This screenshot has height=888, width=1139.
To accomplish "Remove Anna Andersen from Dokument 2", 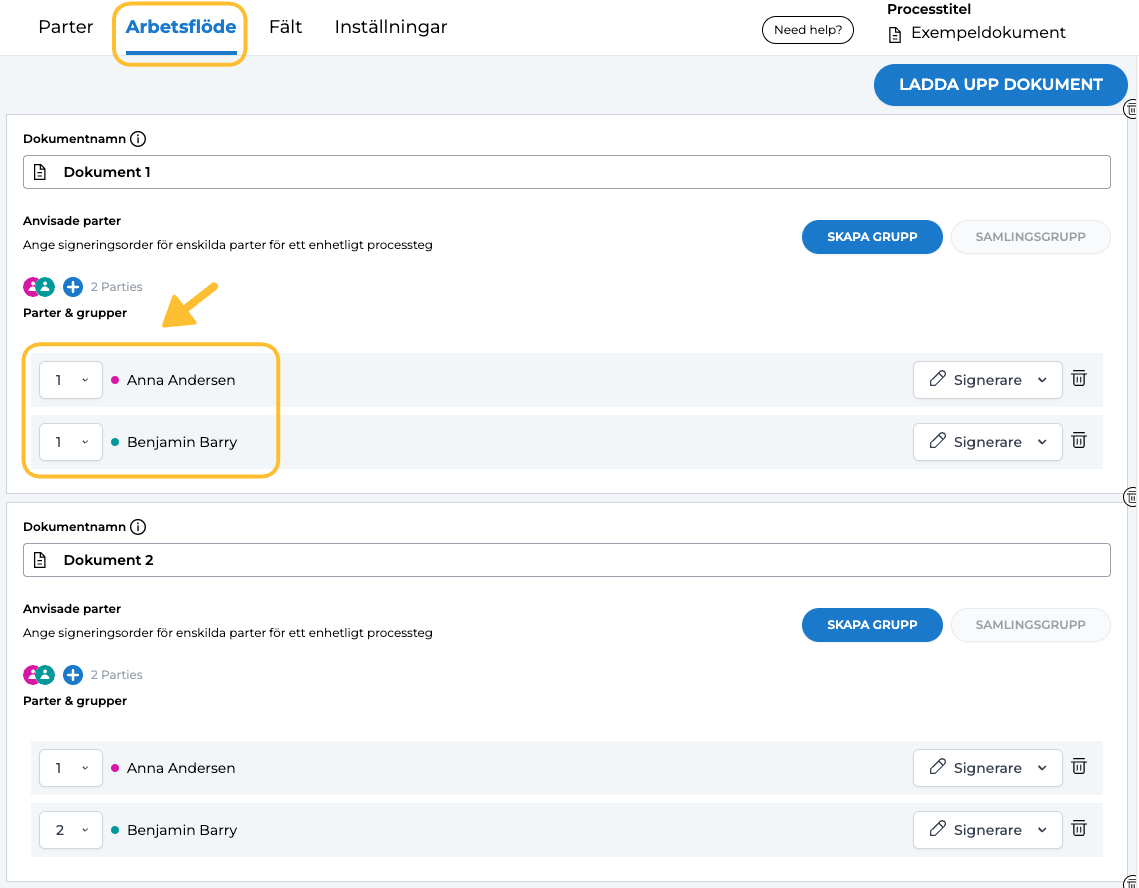I will [x=1079, y=767].
